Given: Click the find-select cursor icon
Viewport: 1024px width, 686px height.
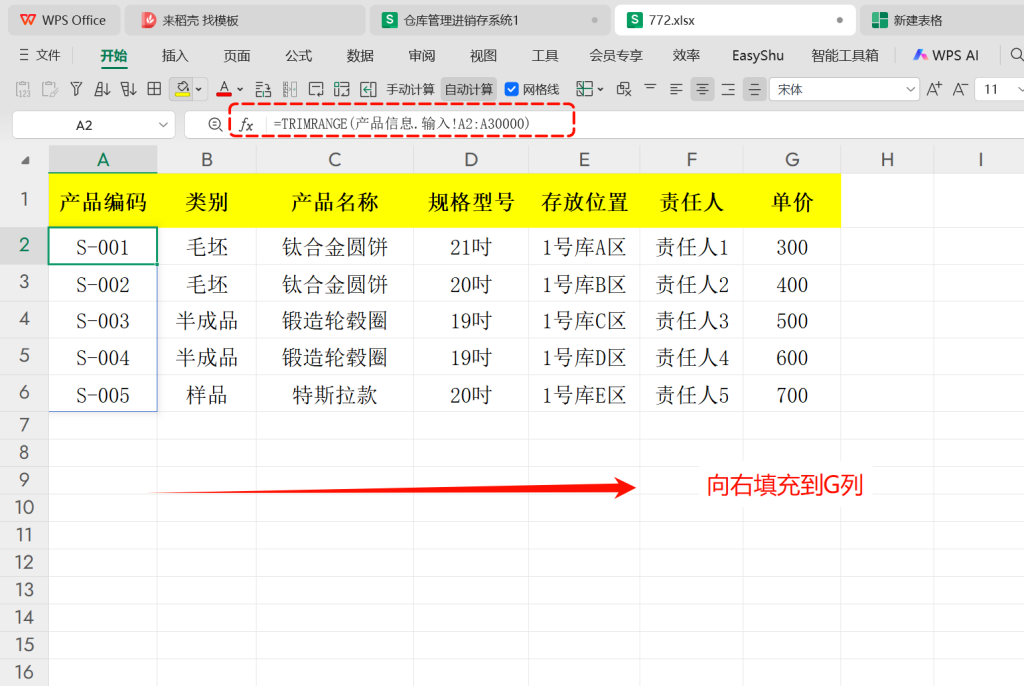Looking at the screenshot, I should tap(624, 90).
